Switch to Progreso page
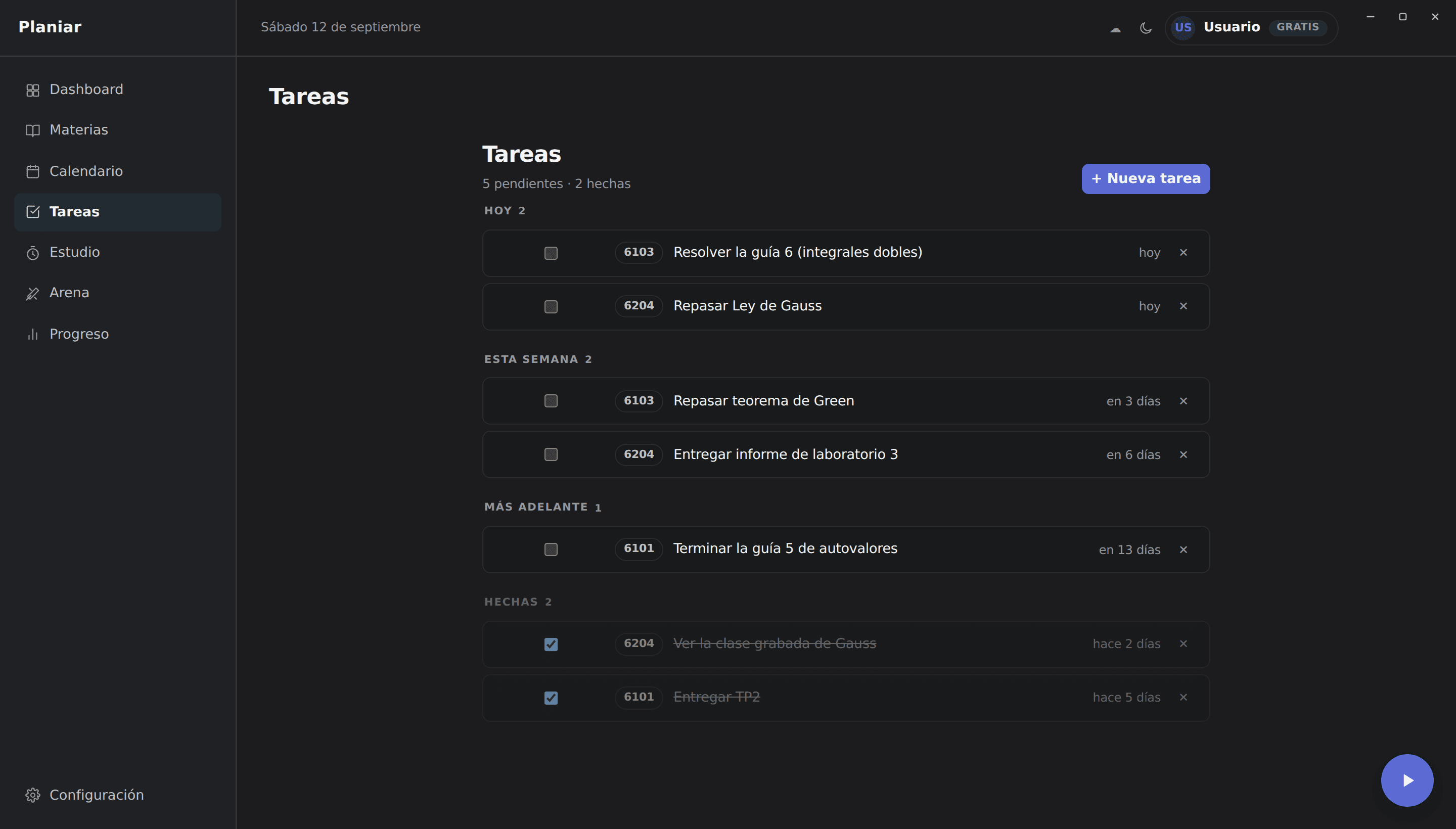 (x=118, y=334)
